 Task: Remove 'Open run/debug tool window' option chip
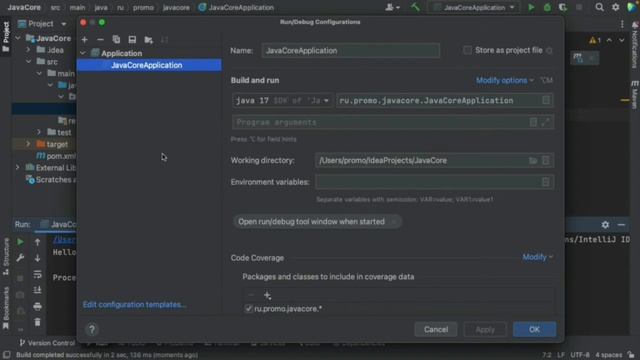tap(393, 222)
